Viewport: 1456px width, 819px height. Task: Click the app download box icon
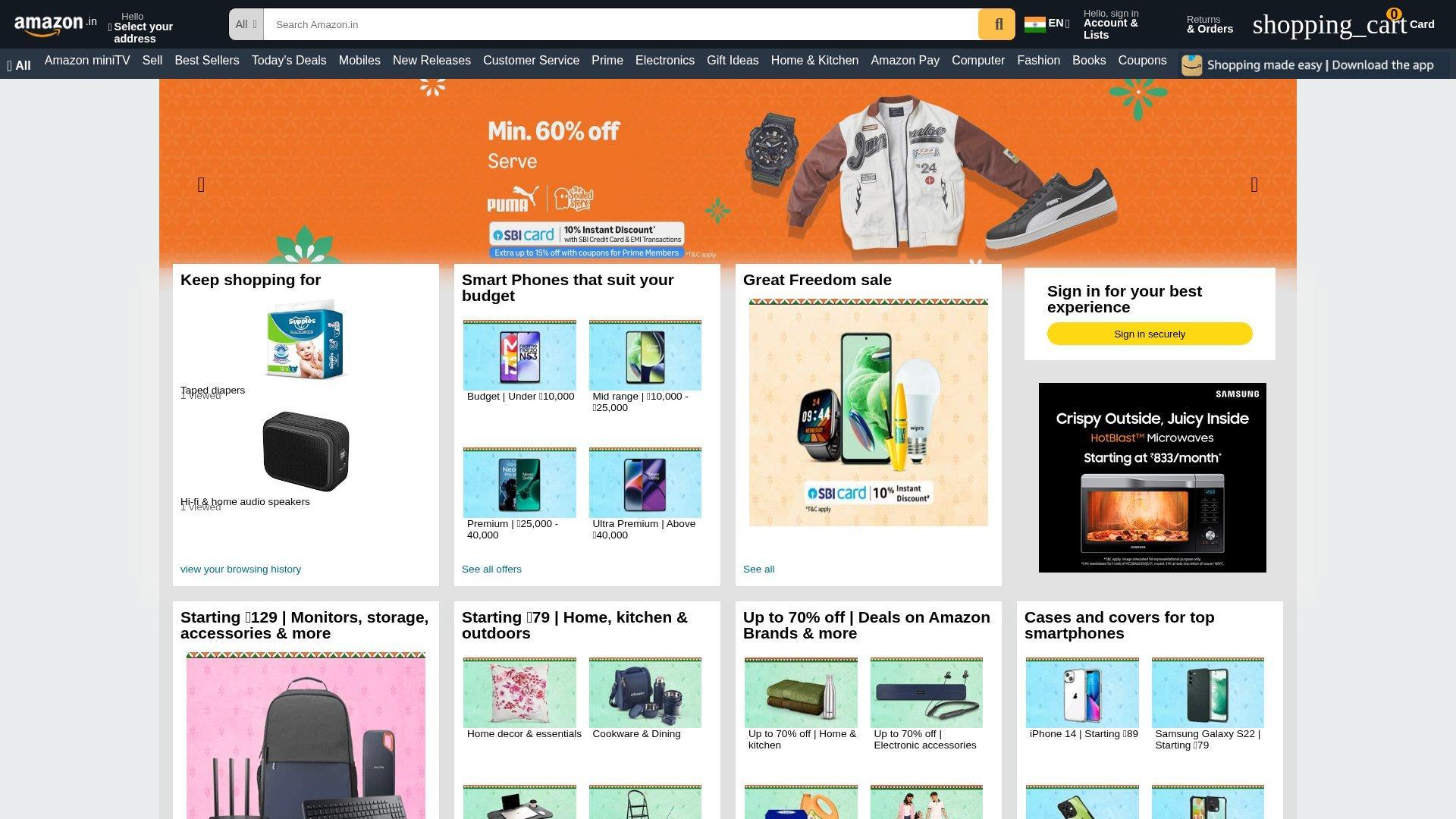[x=1191, y=65]
